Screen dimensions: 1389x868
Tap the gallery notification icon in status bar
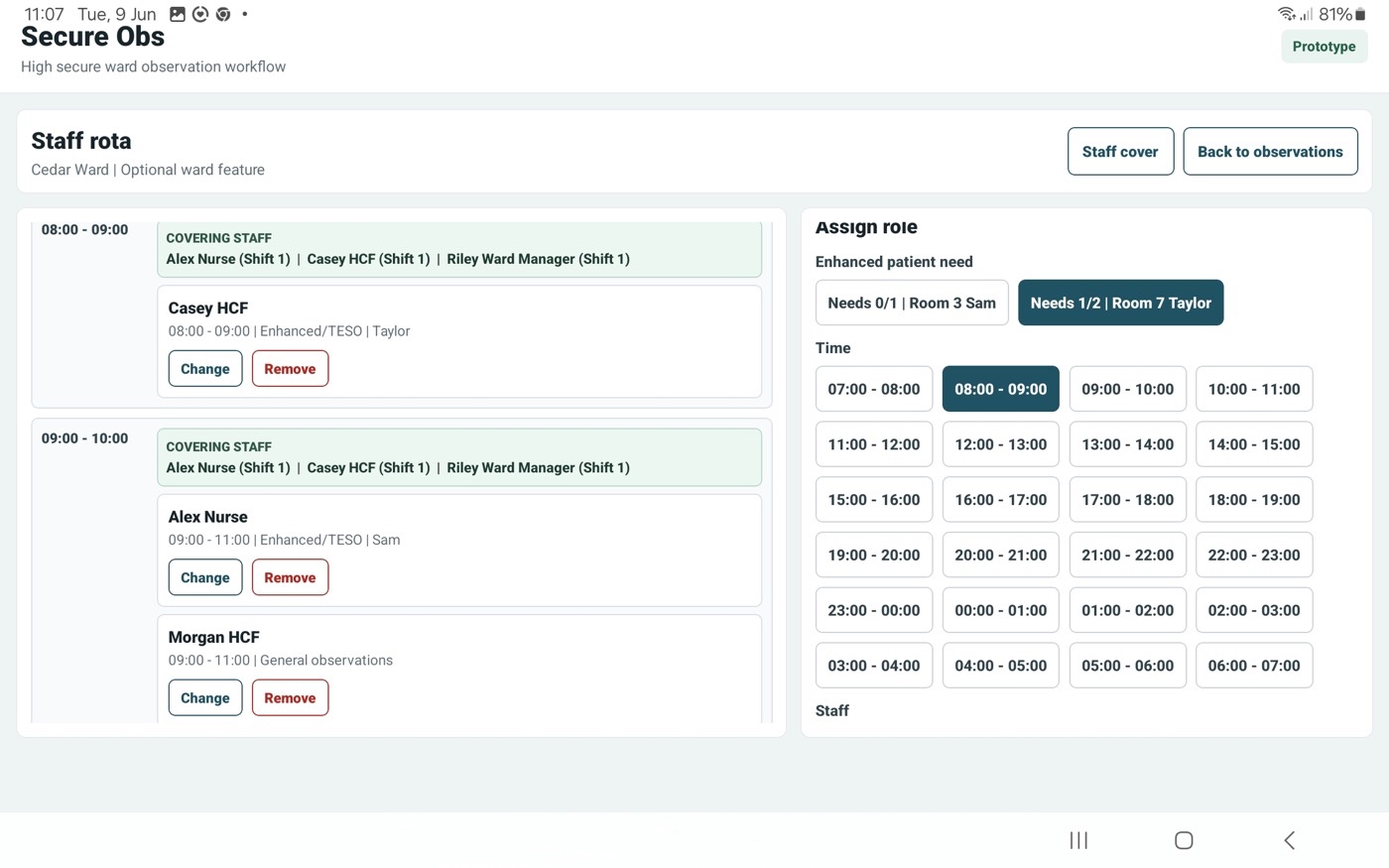[178, 14]
